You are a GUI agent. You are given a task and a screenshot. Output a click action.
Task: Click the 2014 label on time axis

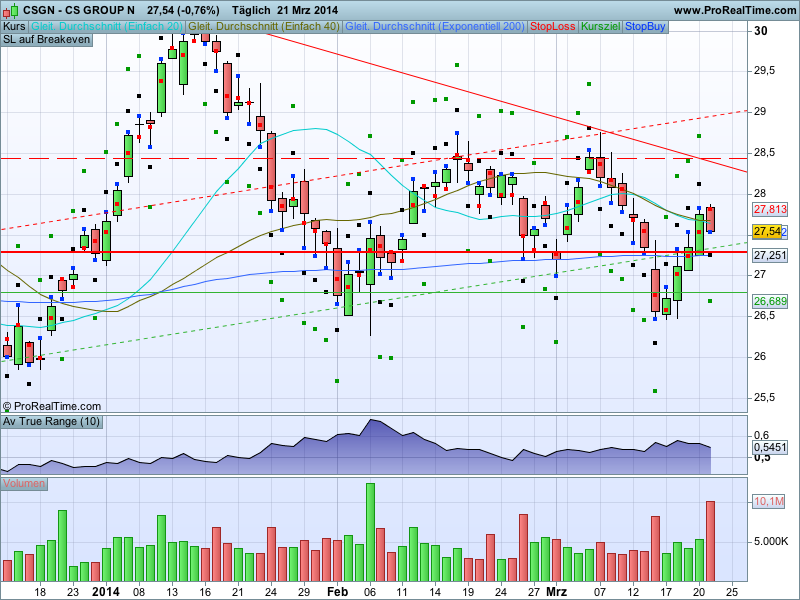tap(106, 592)
